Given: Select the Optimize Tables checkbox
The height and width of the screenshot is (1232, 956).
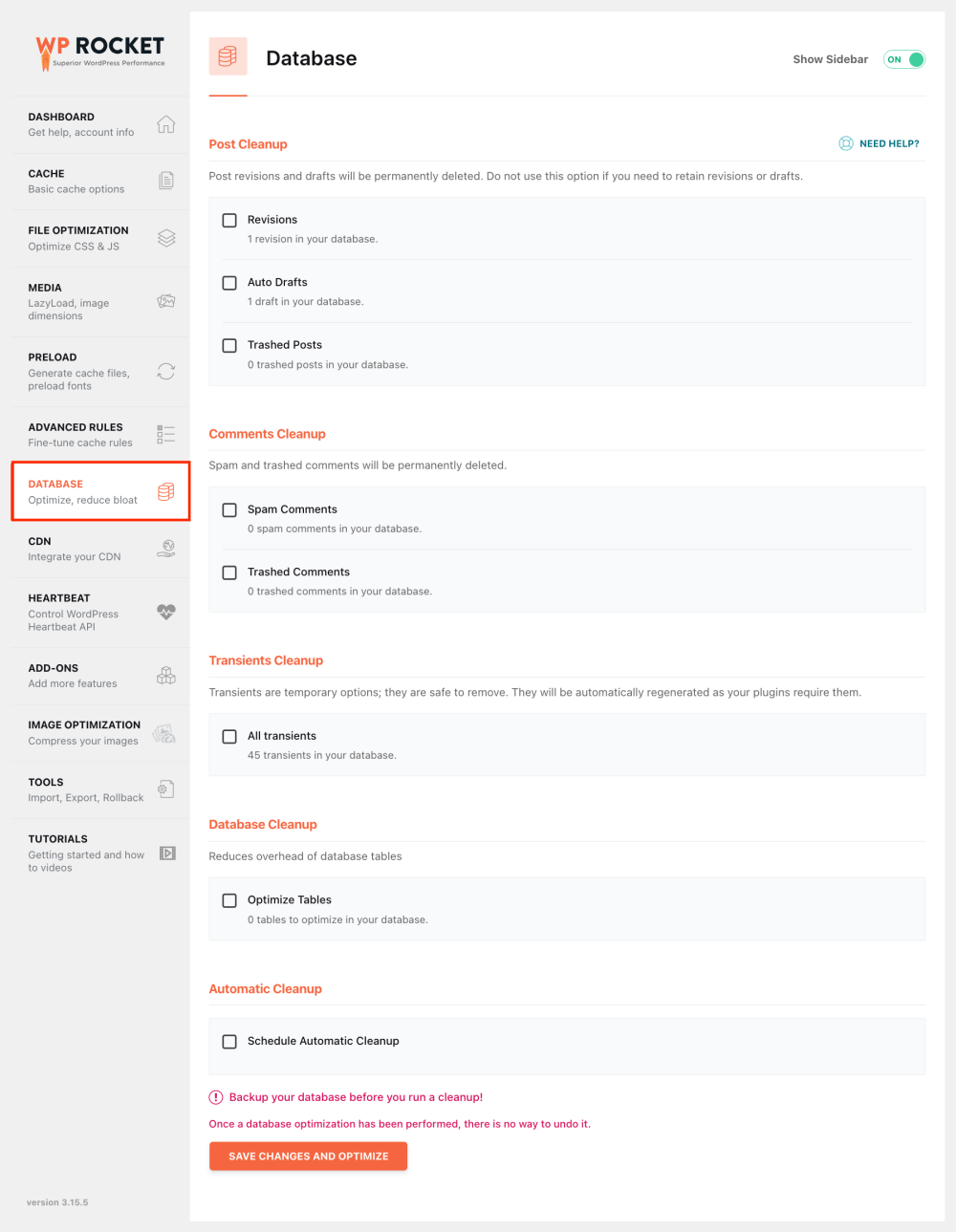Looking at the screenshot, I should 229,900.
